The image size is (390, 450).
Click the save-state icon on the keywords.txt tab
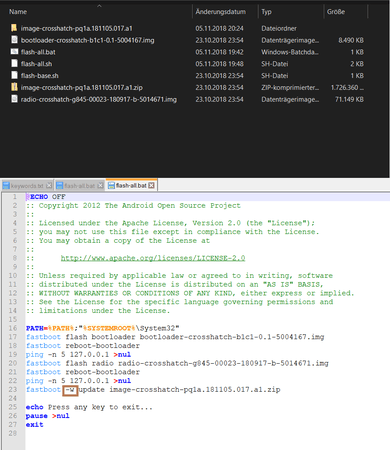6,186
